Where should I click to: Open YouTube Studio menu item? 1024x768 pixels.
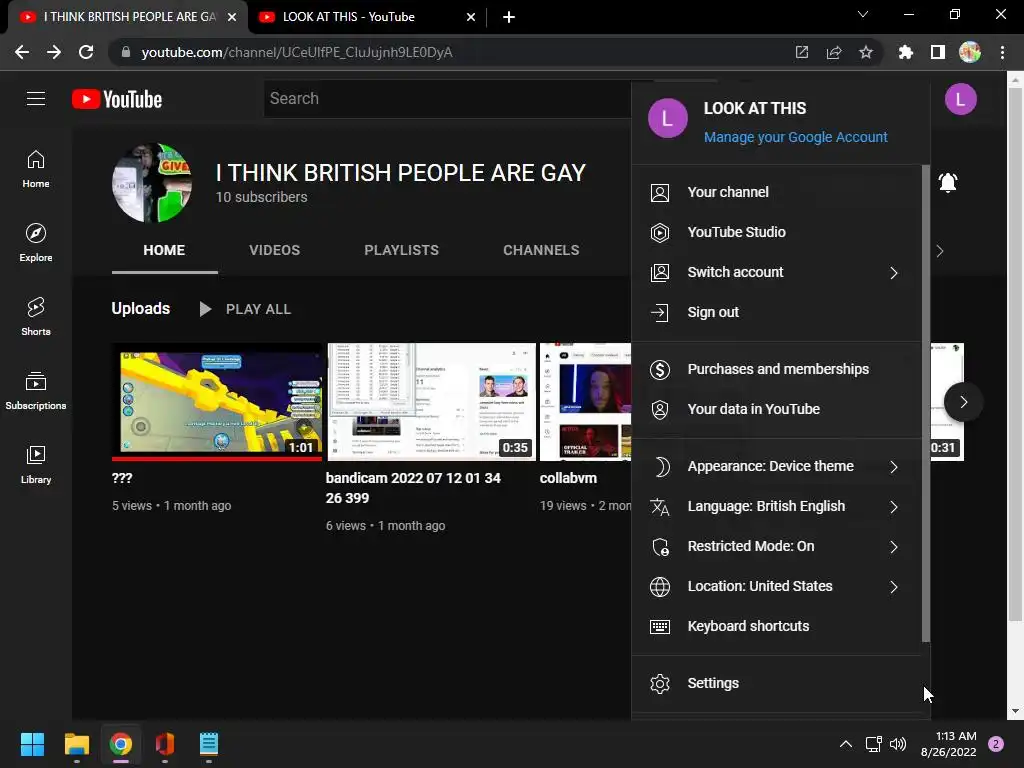coord(776,232)
